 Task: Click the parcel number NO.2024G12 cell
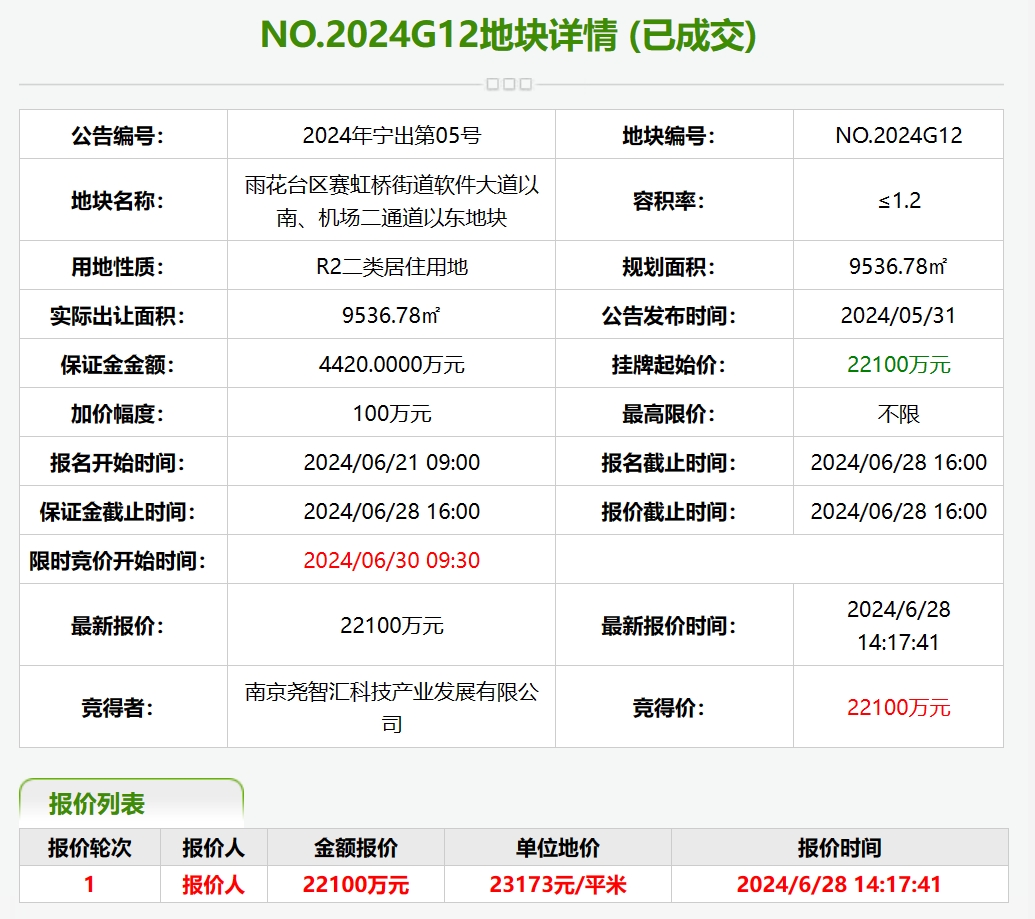pyautogui.click(x=898, y=135)
